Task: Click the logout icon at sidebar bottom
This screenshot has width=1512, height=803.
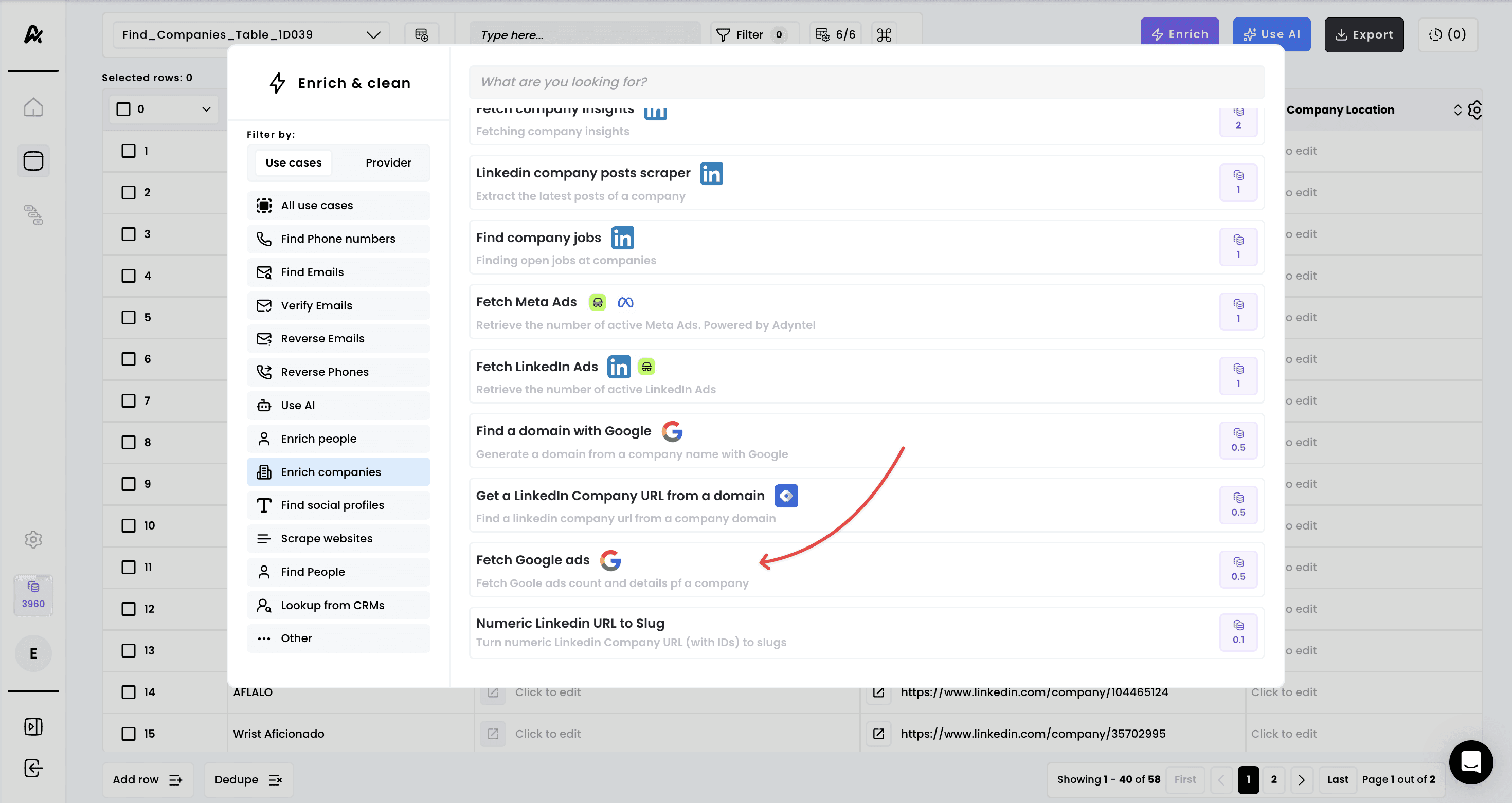Action: coord(33,768)
